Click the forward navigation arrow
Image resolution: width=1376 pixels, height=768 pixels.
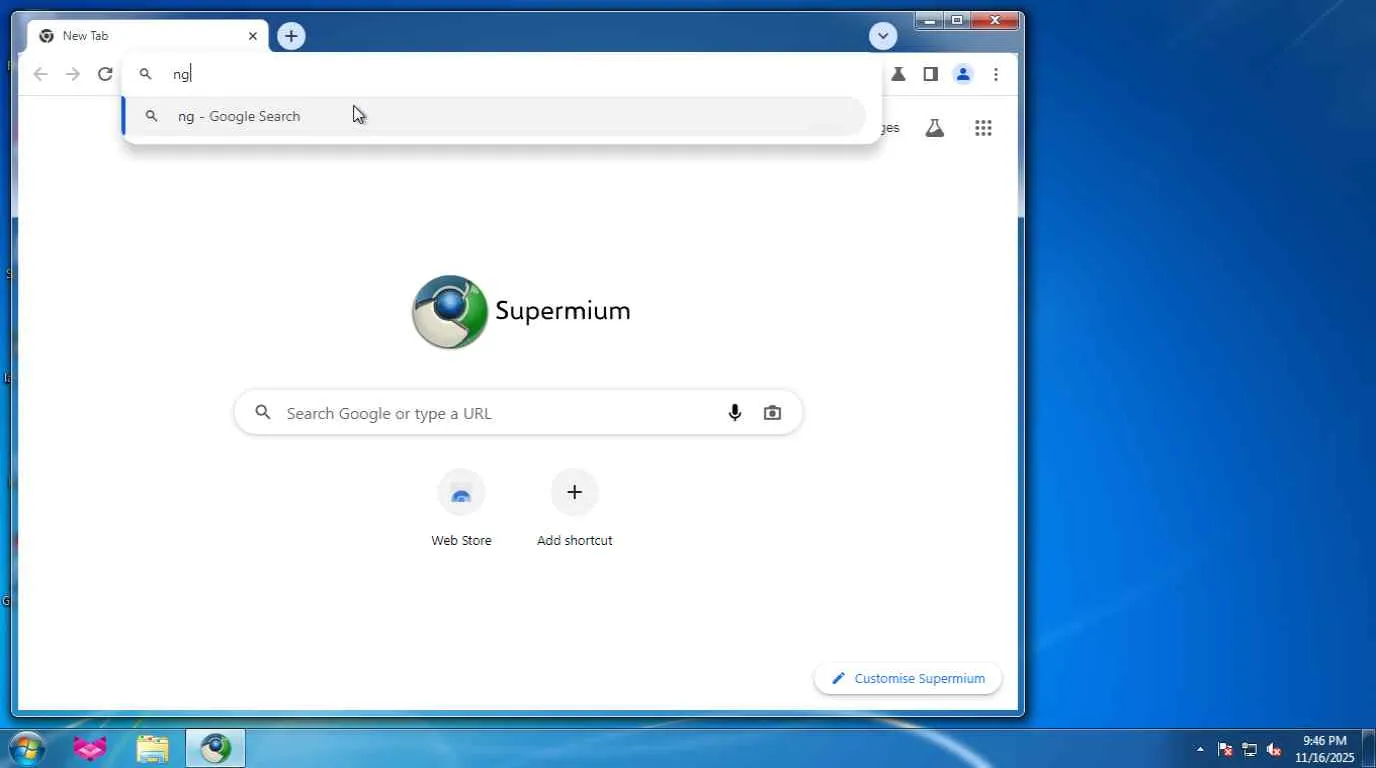point(72,74)
